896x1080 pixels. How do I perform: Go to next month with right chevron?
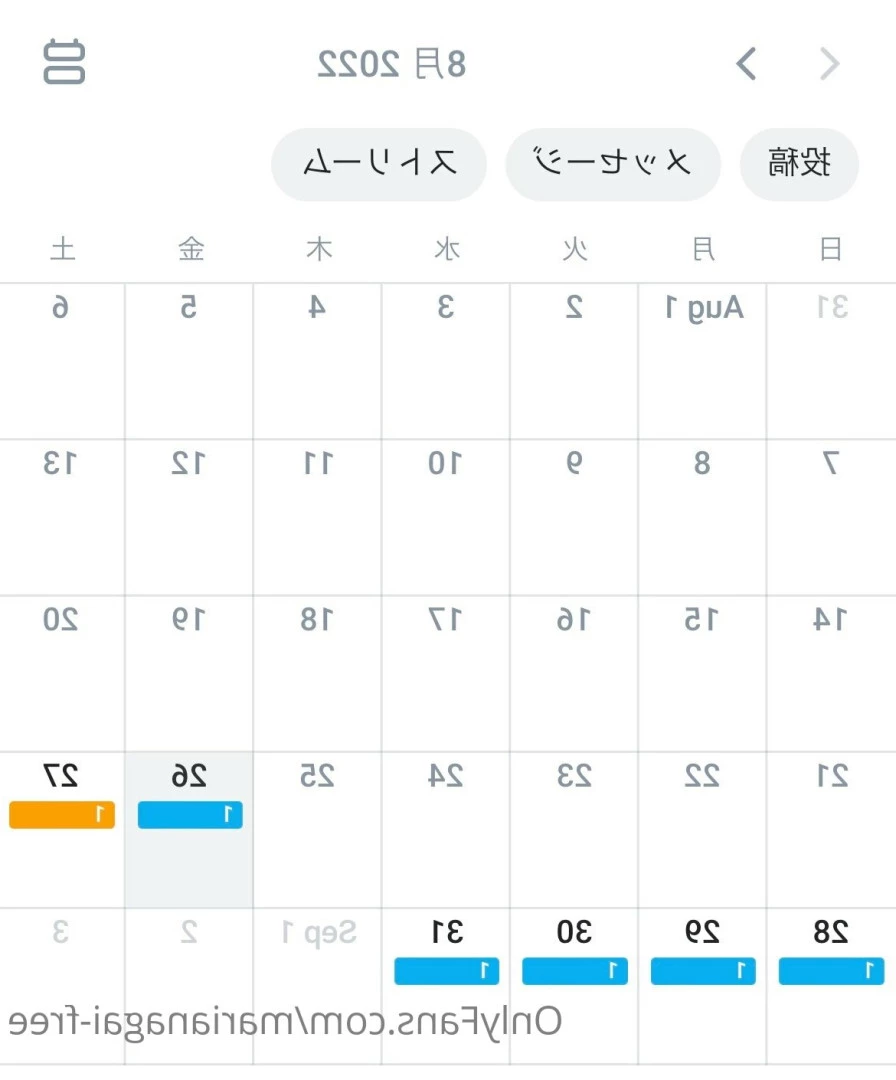pyautogui.click(x=829, y=64)
